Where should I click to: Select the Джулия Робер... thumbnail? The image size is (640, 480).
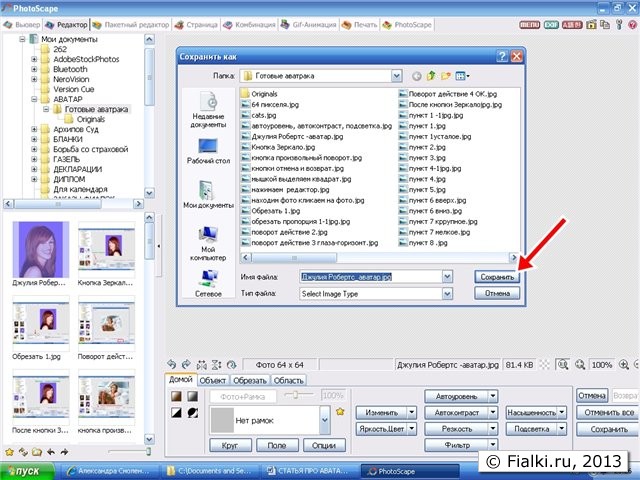(41, 253)
